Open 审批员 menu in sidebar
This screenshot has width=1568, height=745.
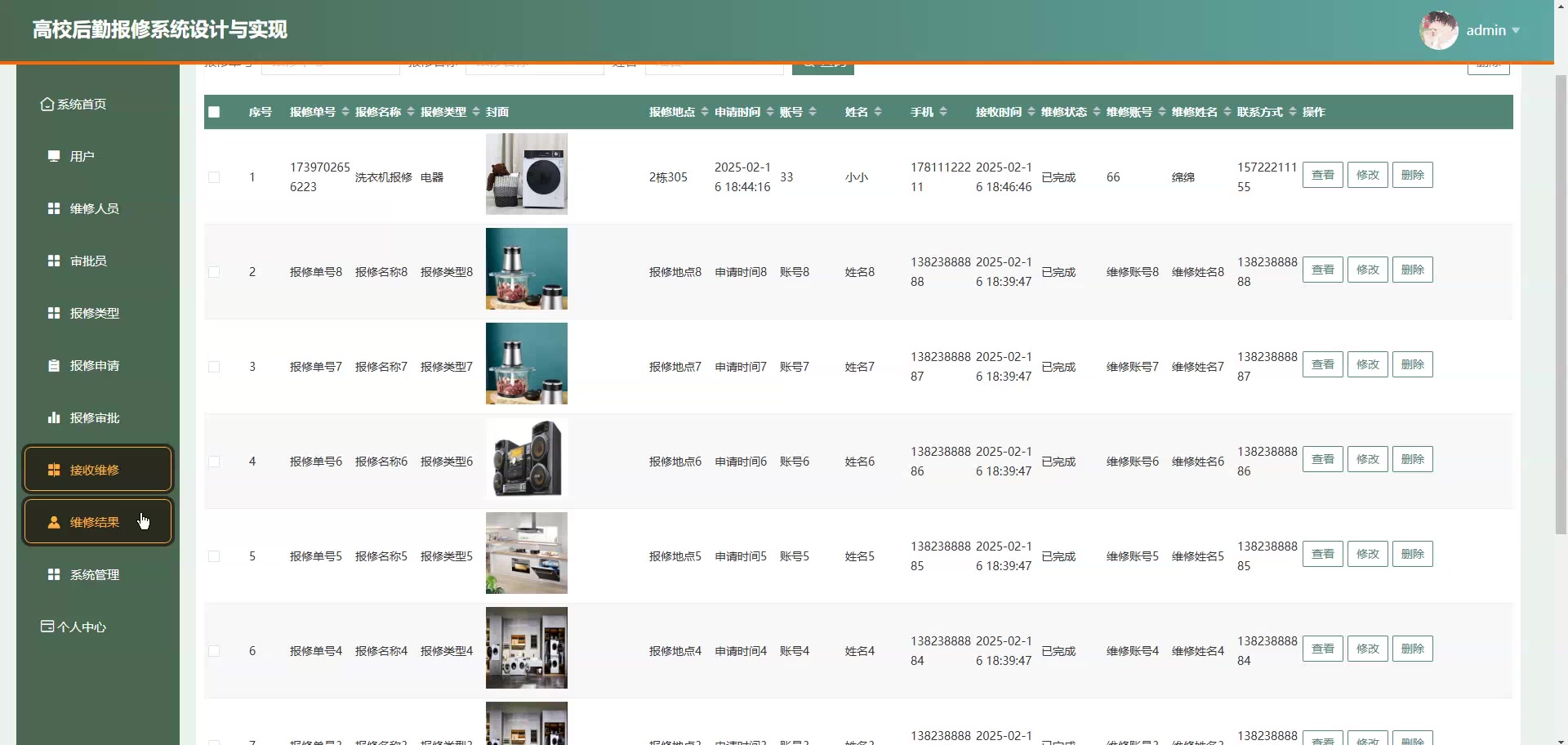point(98,261)
